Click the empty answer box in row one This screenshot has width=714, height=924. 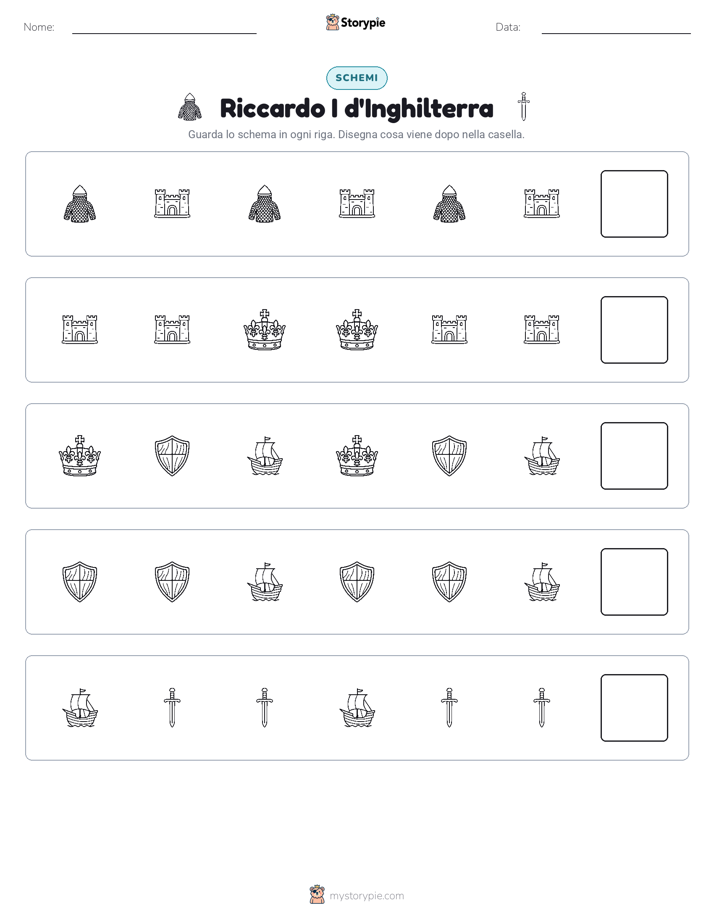634,204
